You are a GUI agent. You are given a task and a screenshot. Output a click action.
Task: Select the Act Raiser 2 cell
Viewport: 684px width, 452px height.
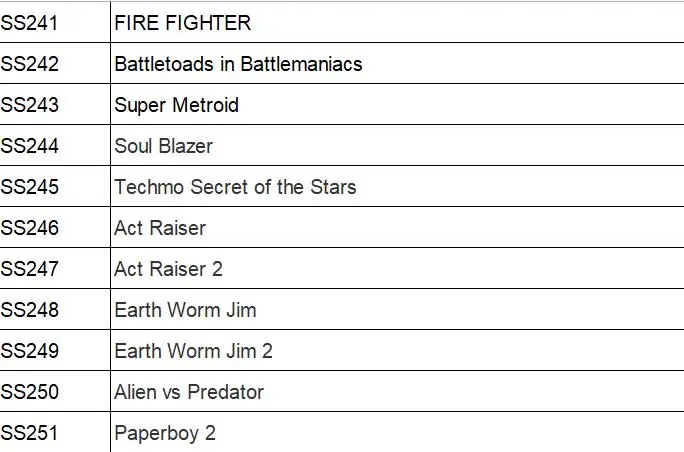pyautogui.click(x=168, y=269)
